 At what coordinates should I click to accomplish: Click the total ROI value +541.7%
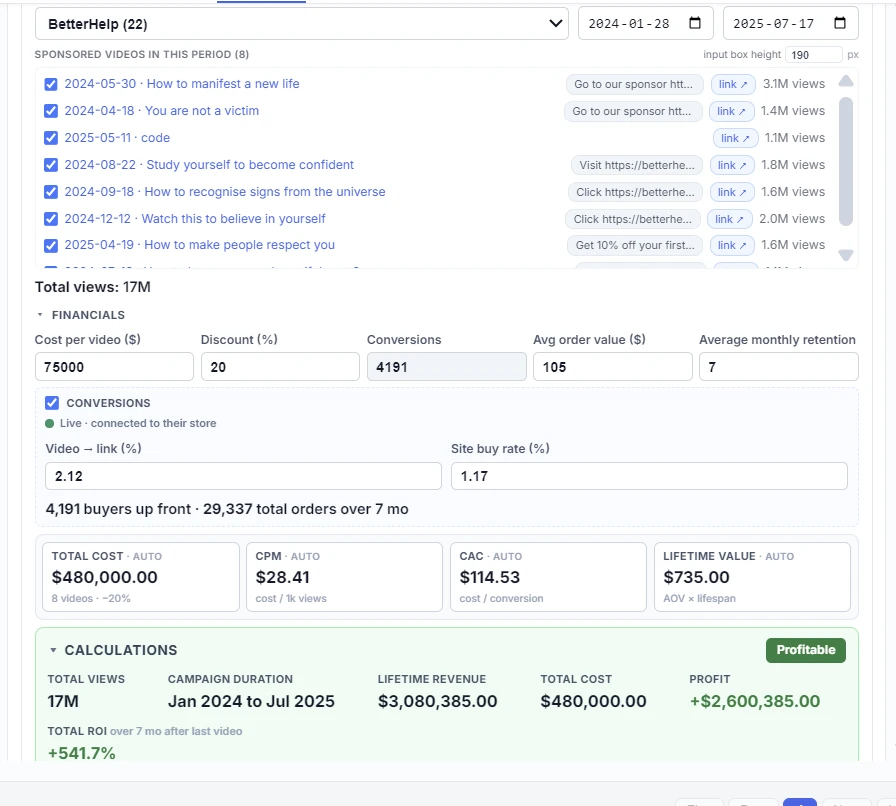click(x=82, y=752)
